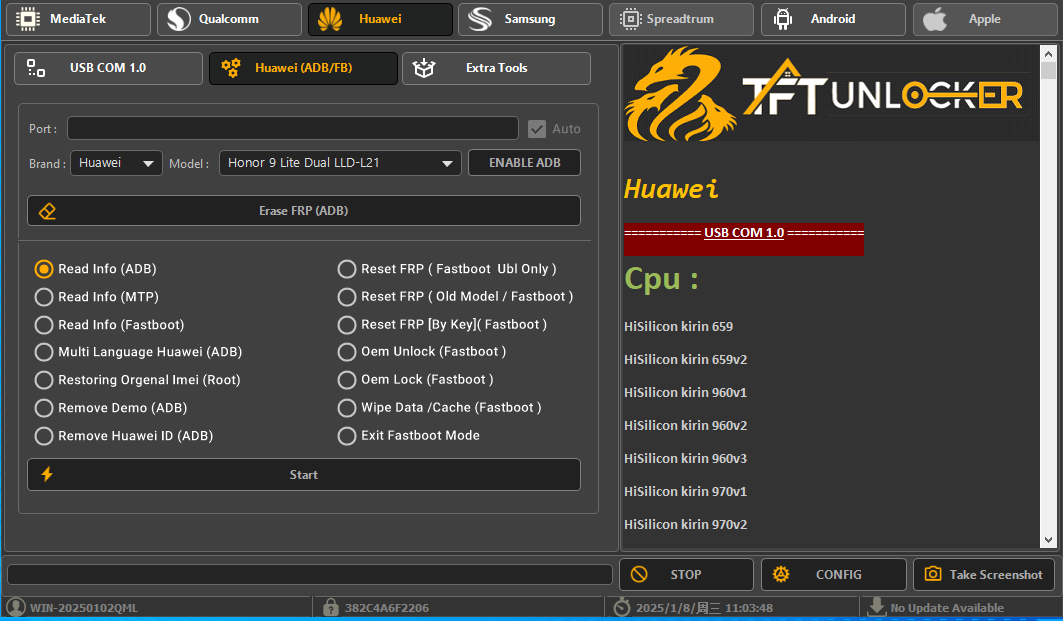Open the Extra Tools sub-tab
This screenshot has width=1063, height=621.
pyautogui.click(x=496, y=68)
